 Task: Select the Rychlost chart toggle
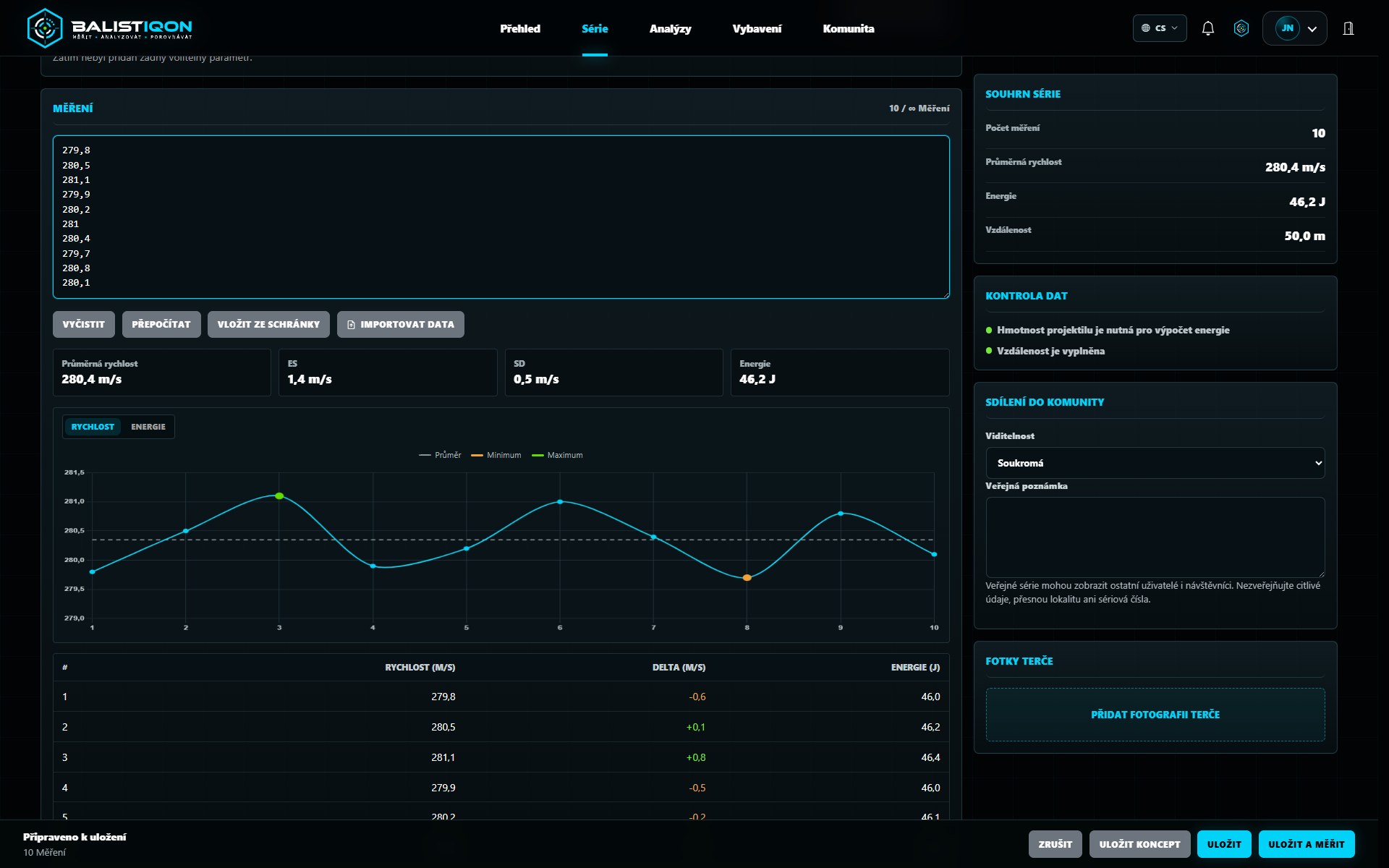[93, 427]
